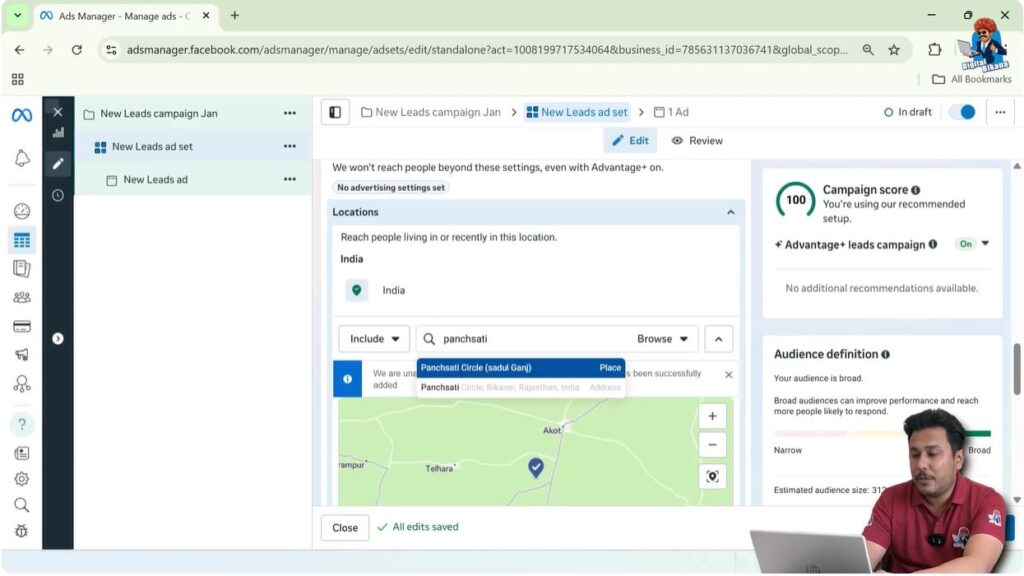Go to New Leads ad set breadcrumb
The width and height of the screenshot is (1024, 576).
(577, 112)
